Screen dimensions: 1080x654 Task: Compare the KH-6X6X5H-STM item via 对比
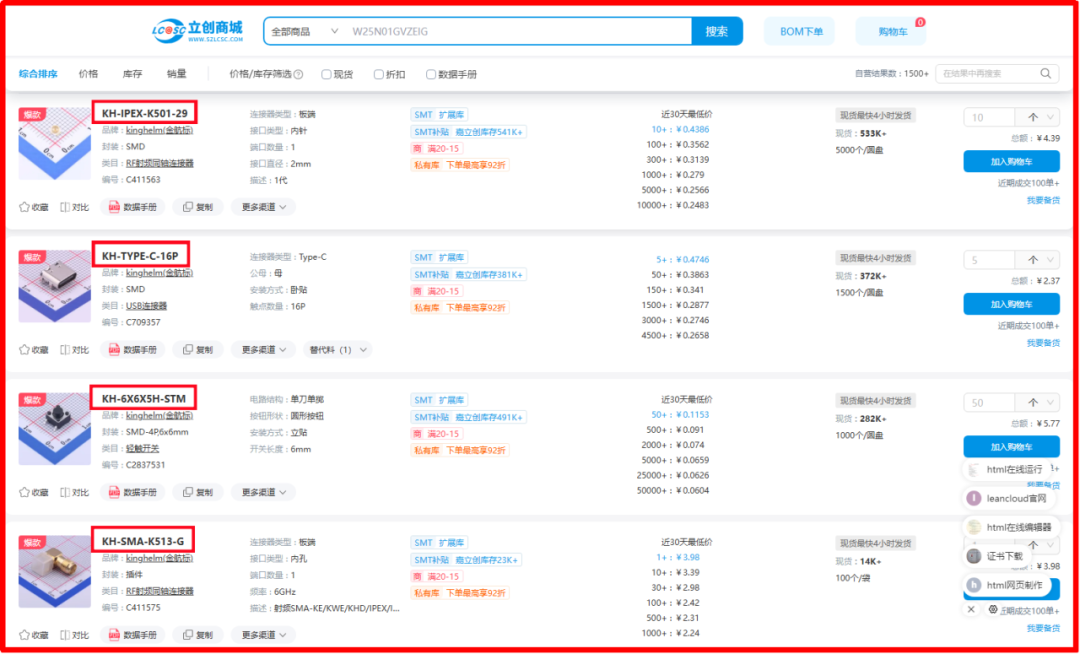point(74,492)
